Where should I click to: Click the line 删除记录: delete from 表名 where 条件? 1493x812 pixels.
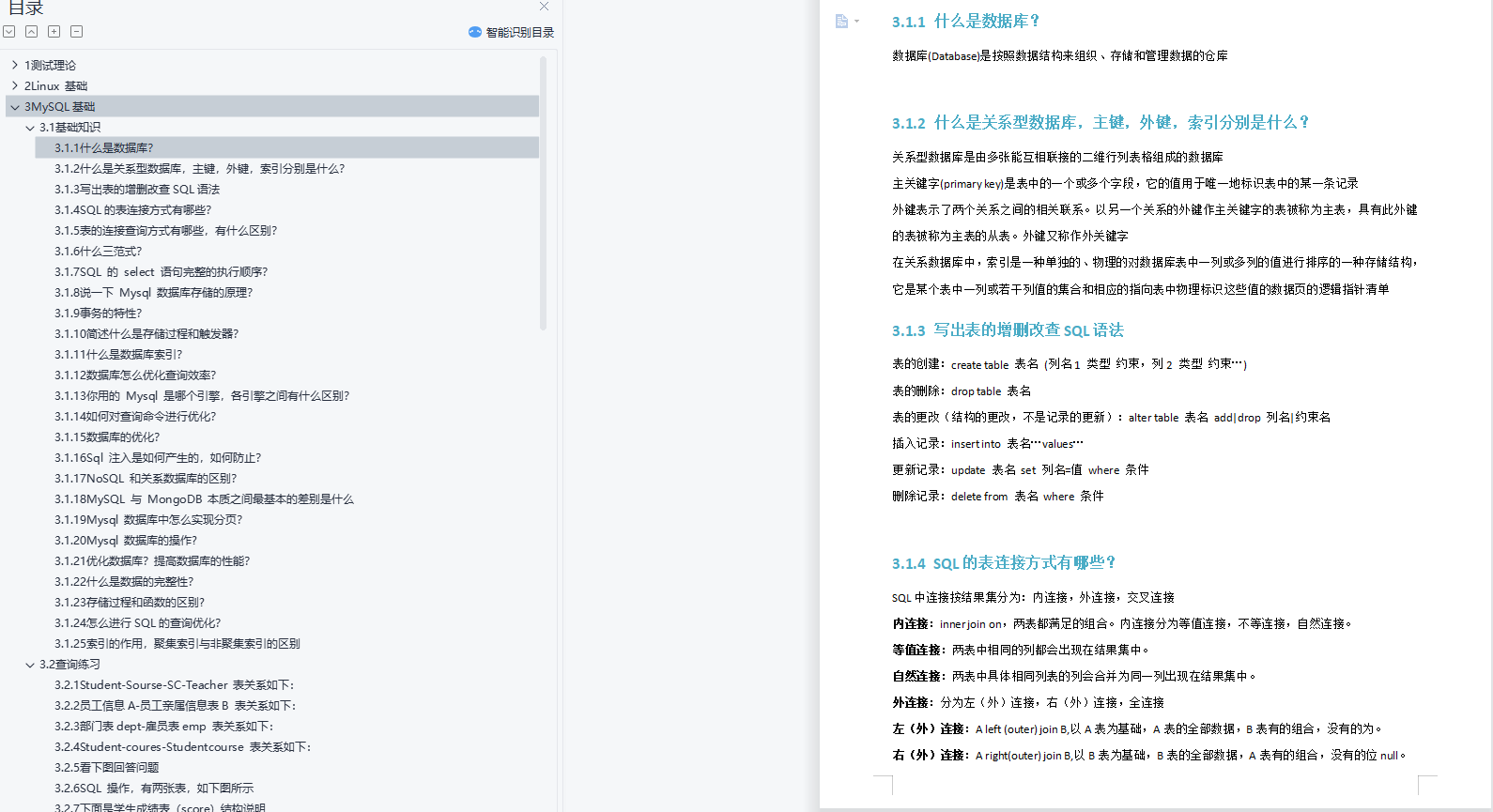tap(998, 497)
